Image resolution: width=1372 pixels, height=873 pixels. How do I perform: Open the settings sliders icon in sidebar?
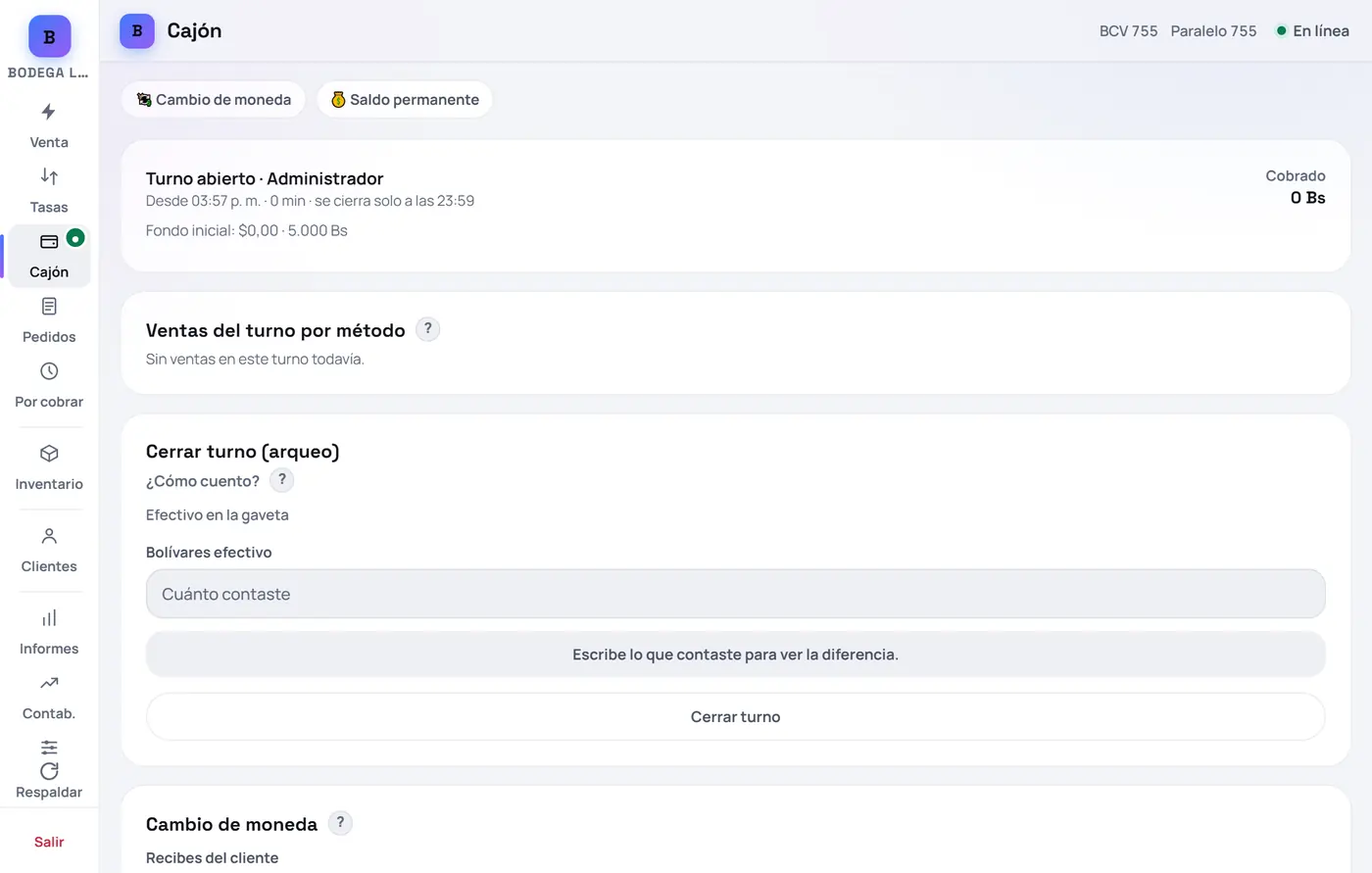click(49, 747)
